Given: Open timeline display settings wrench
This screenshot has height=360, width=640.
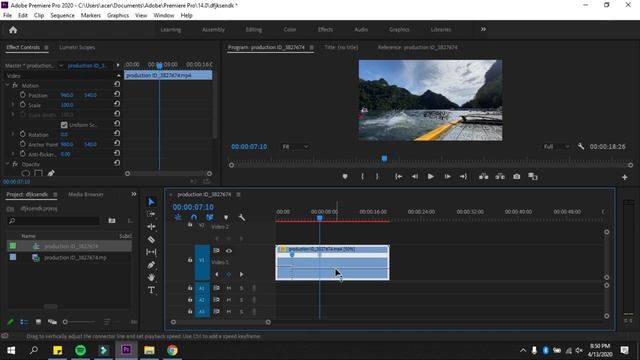Looking at the screenshot, I should click(x=242, y=218).
